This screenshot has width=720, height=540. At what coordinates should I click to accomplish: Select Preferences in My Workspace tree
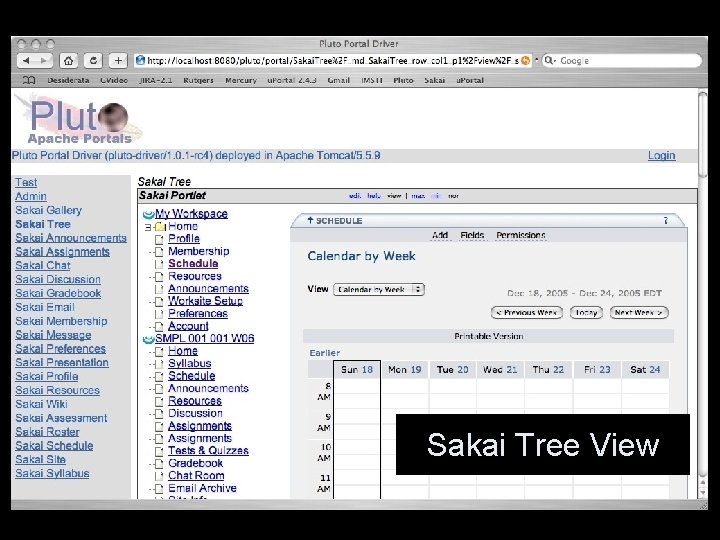click(x=198, y=314)
